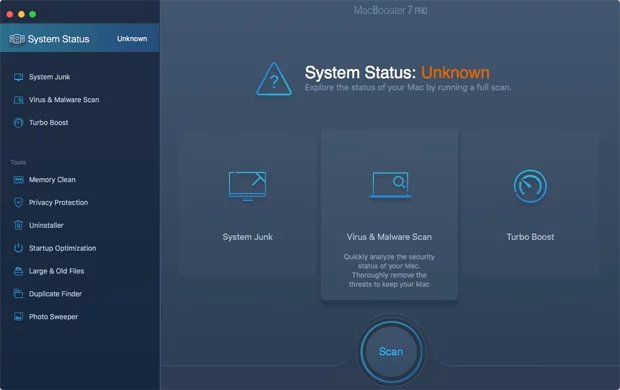Click the Large & Old Files icon
This screenshot has height=390, width=620.
(18, 271)
